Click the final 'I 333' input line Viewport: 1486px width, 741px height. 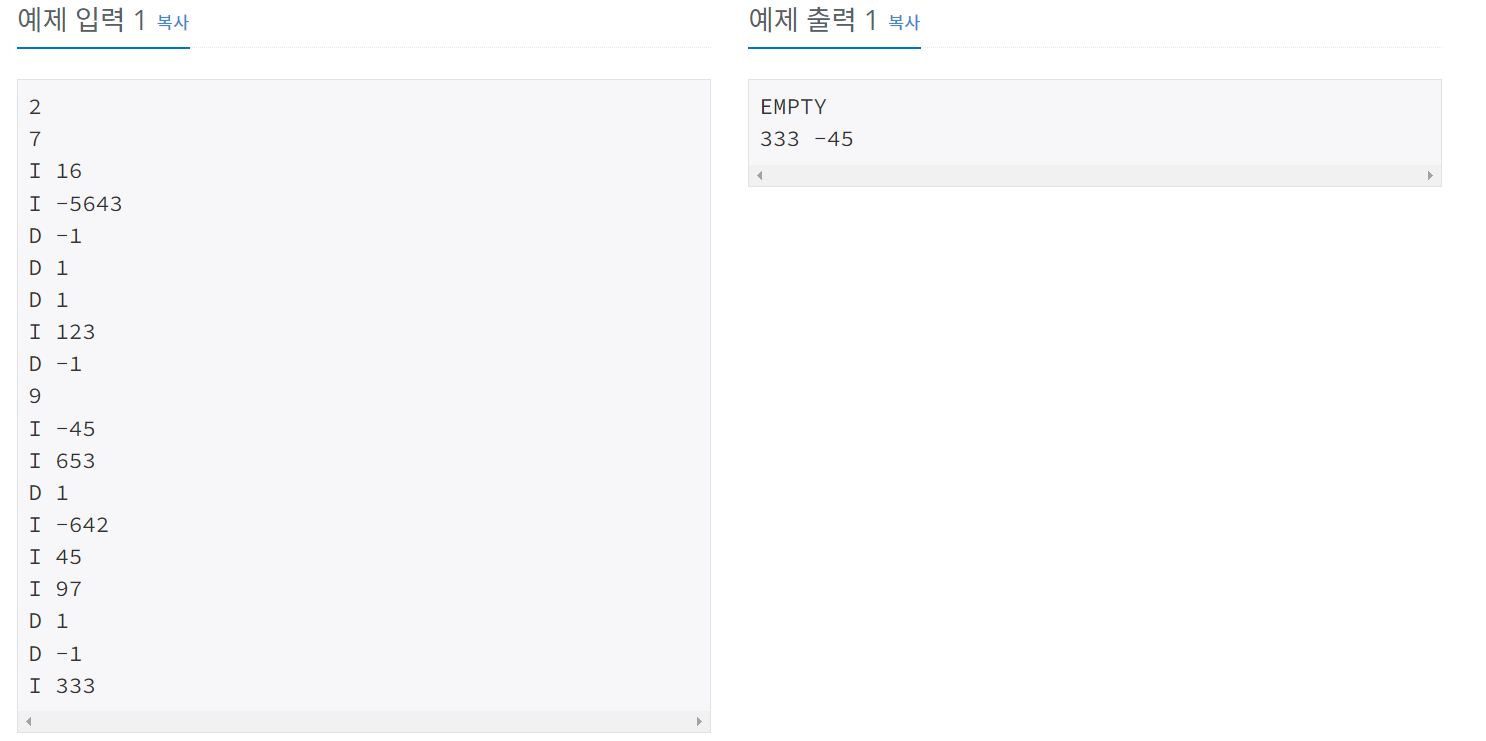pyautogui.click(x=62, y=686)
